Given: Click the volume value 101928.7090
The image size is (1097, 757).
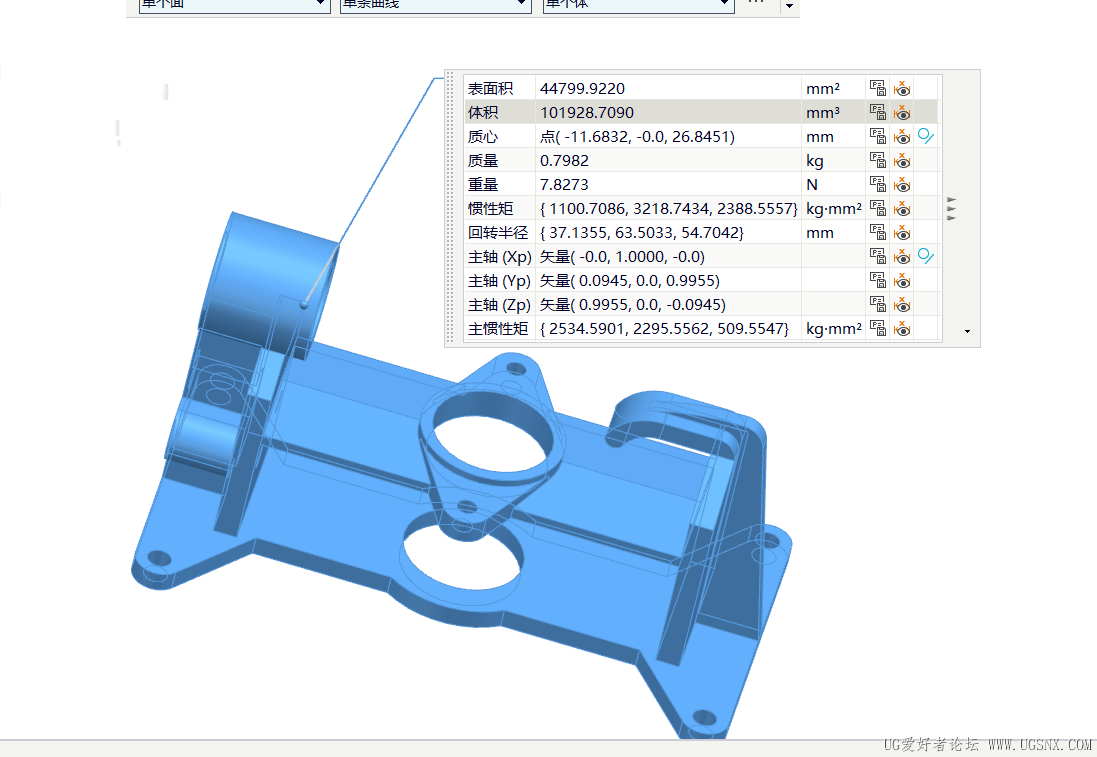Looking at the screenshot, I should coord(586,112).
